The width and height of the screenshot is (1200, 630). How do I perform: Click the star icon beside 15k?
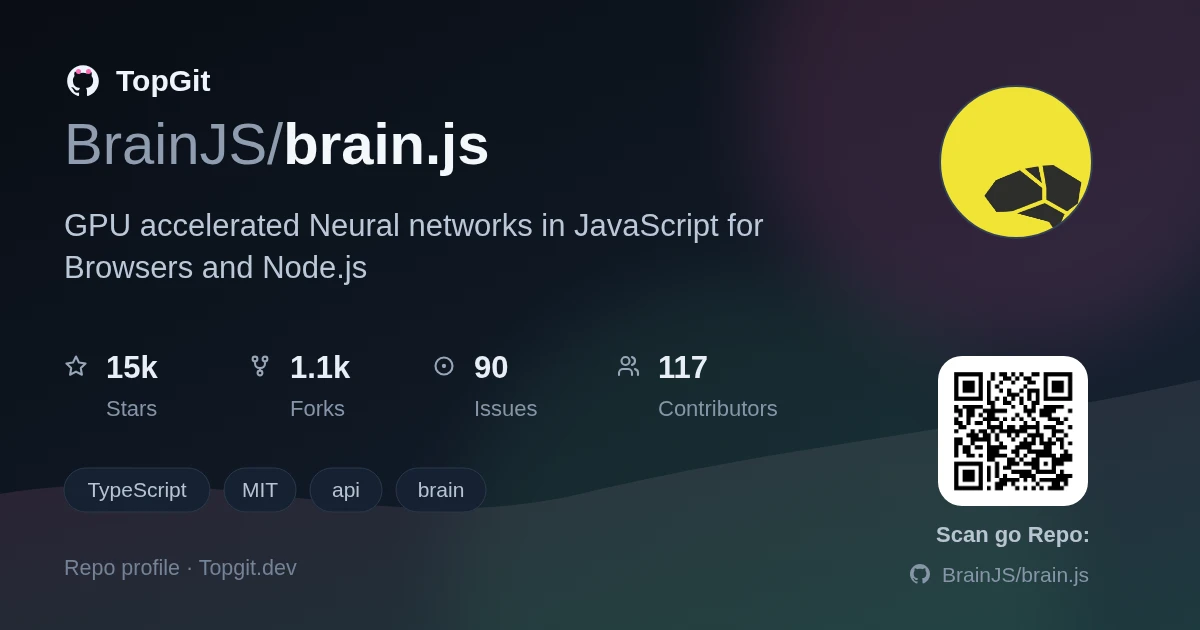(x=76, y=366)
